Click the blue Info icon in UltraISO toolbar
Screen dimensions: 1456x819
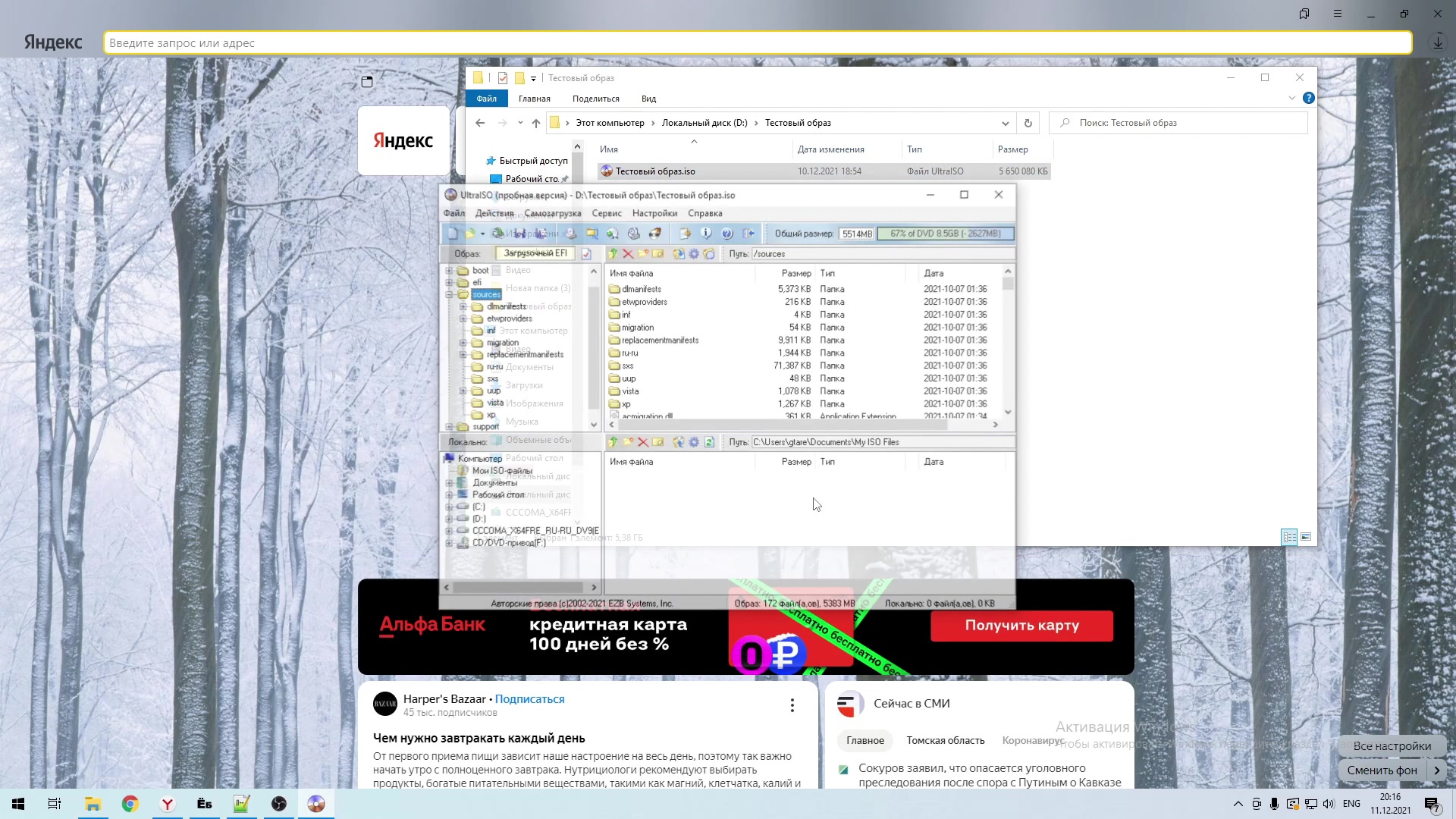pos(706,234)
